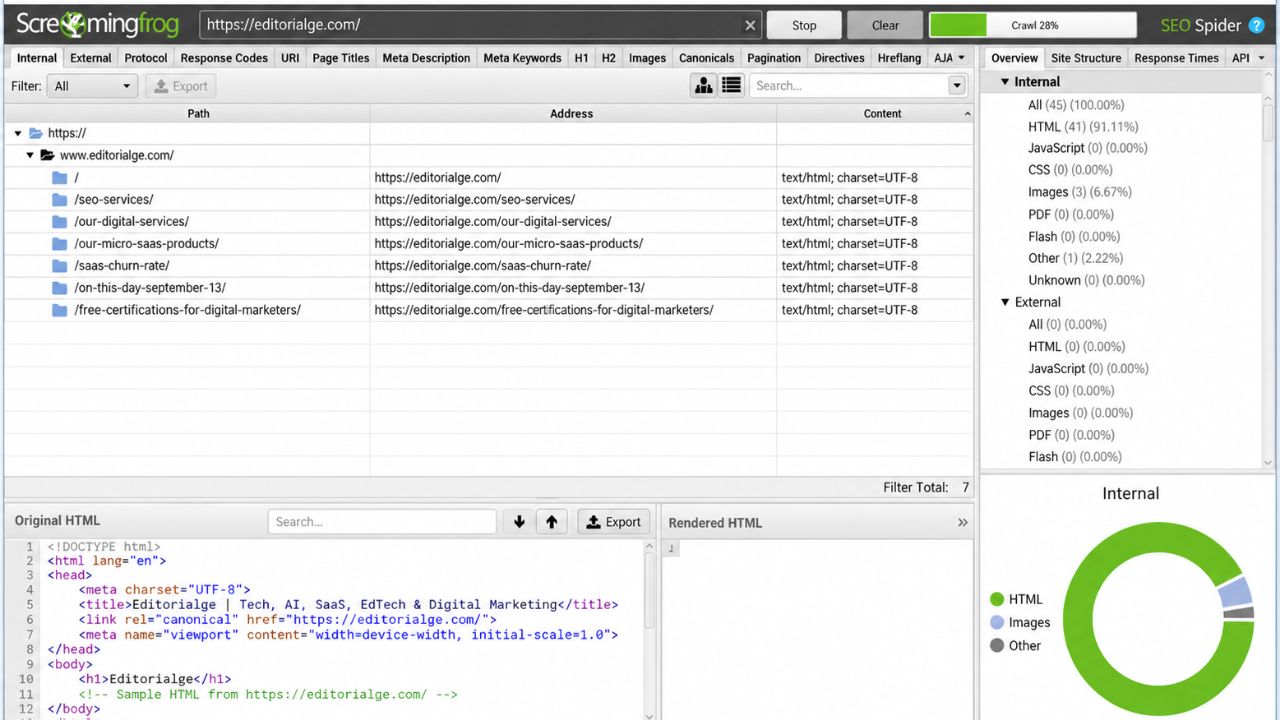Click the Export button beside Filter
The height and width of the screenshot is (720, 1280).
[x=180, y=86]
